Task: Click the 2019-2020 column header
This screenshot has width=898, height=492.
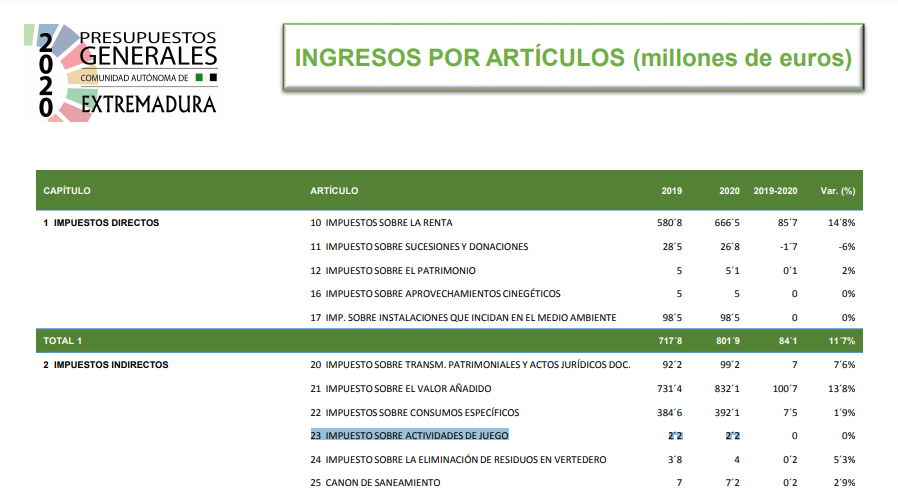Action: 775,191
